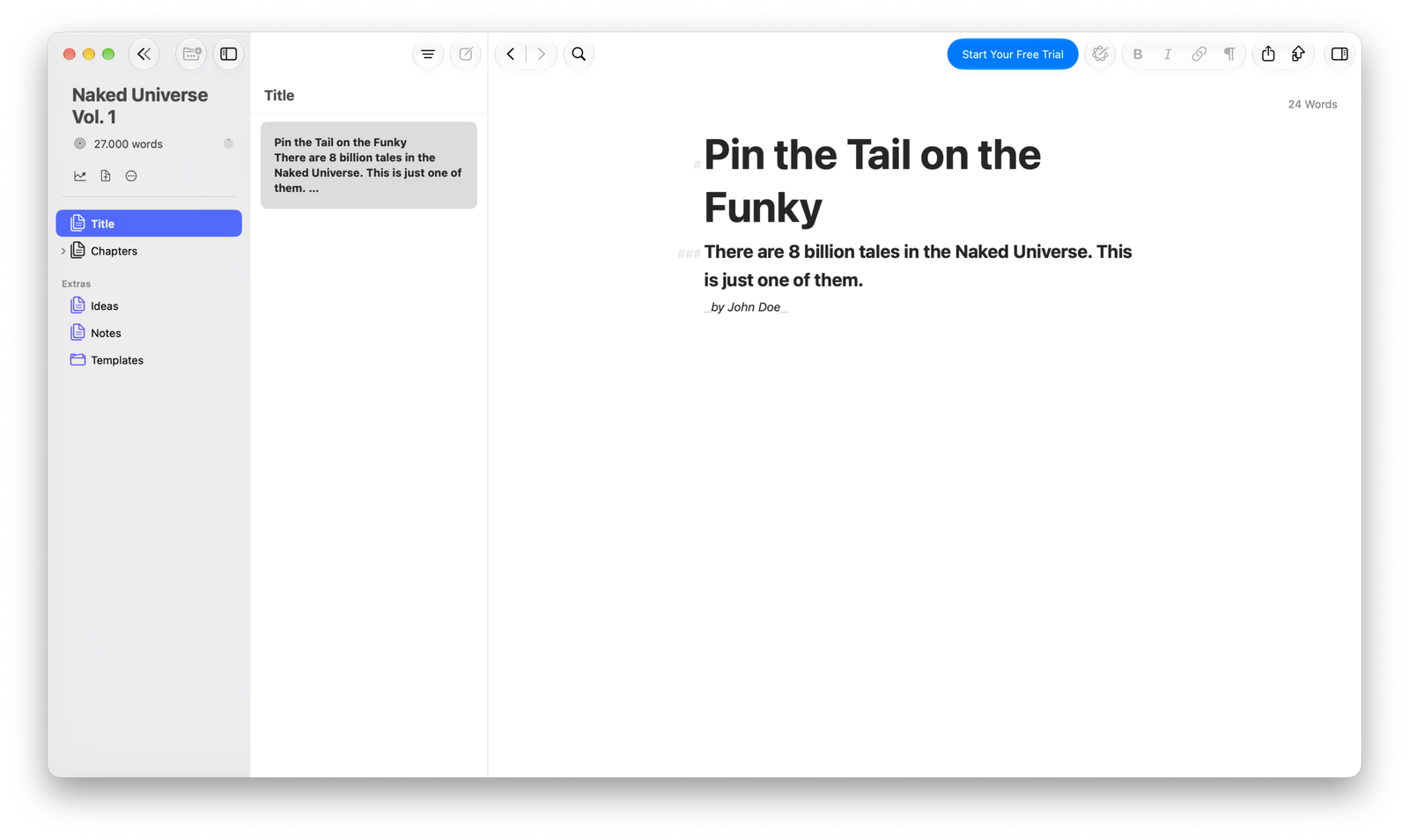This screenshot has height=840, width=1409.
Task: Click the Naked Universe Vol. 1 title
Action: click(140, 106)
